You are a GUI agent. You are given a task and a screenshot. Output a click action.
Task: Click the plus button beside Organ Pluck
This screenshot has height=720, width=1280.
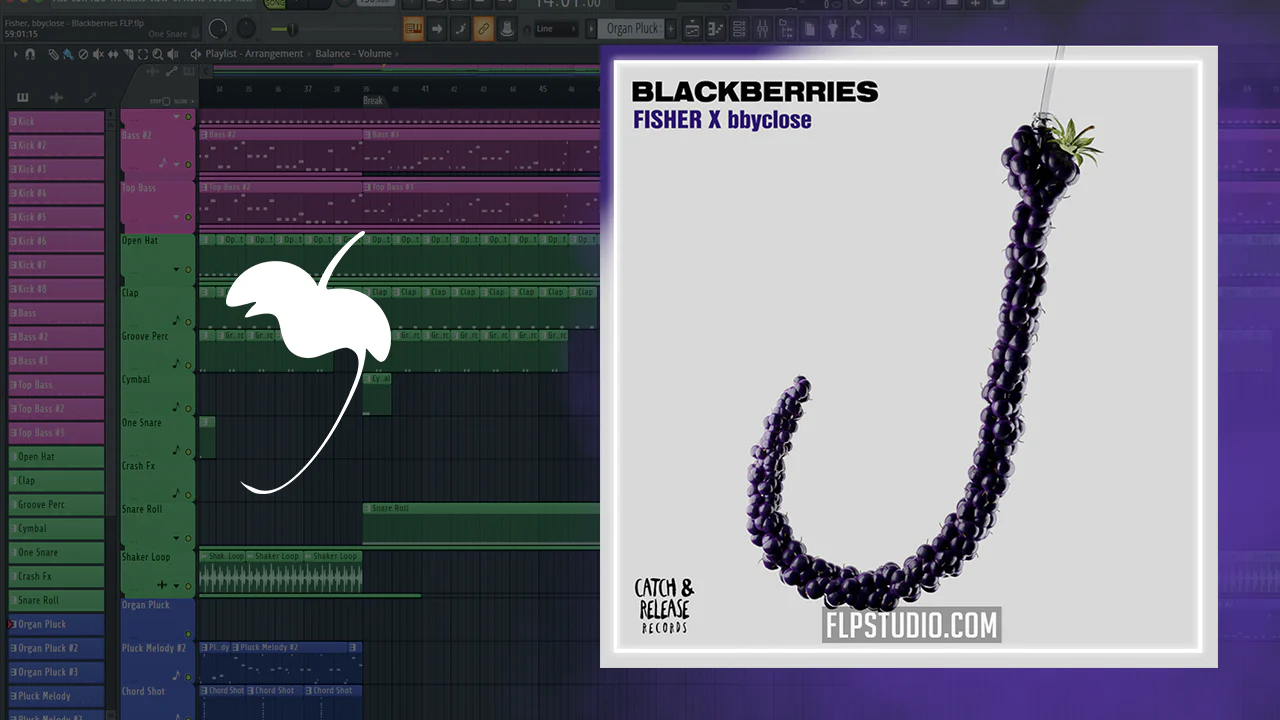(672, 29)
